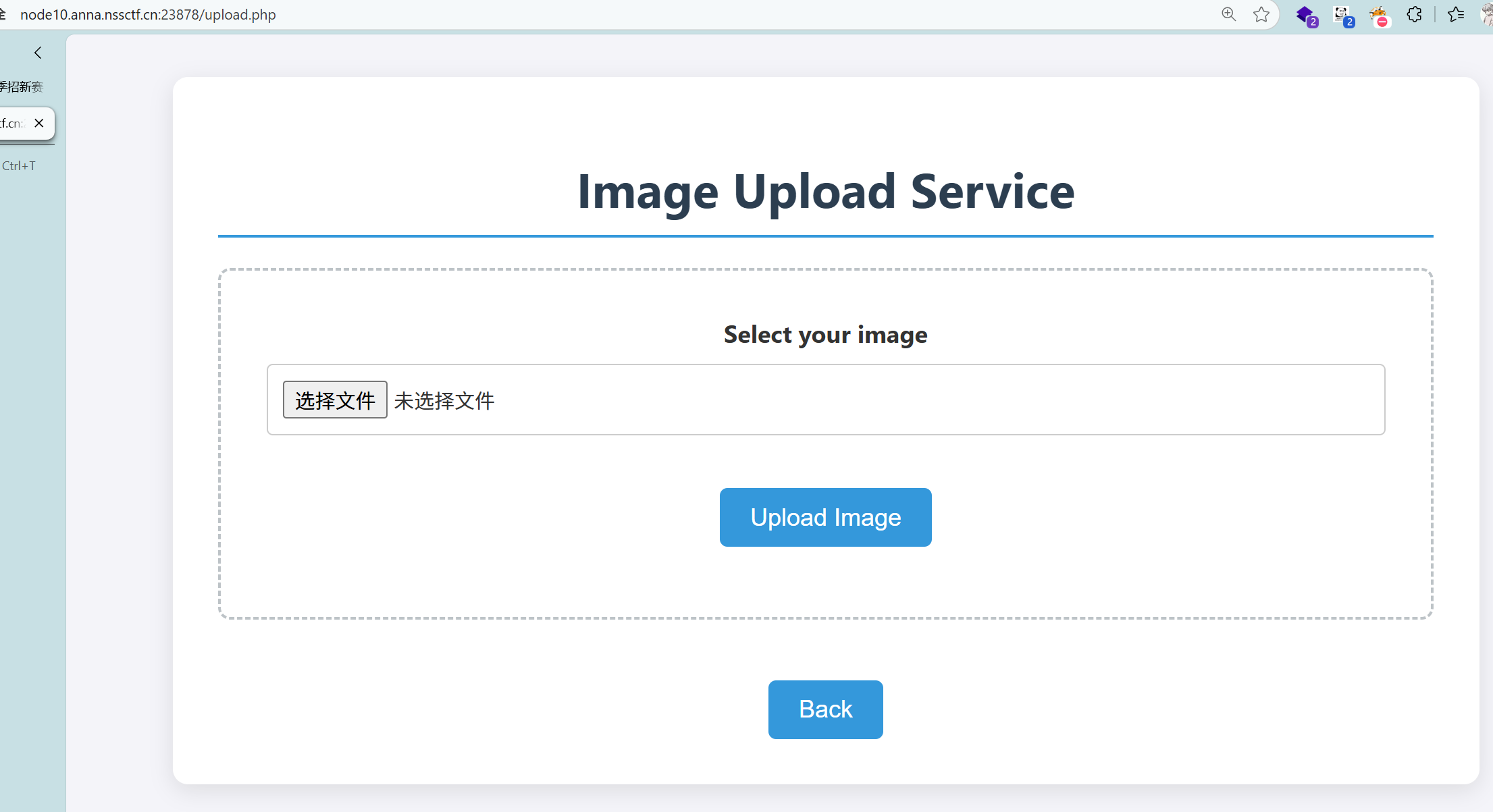
Task: Close the nssctf.cn tab
Action: pos(39,123)
